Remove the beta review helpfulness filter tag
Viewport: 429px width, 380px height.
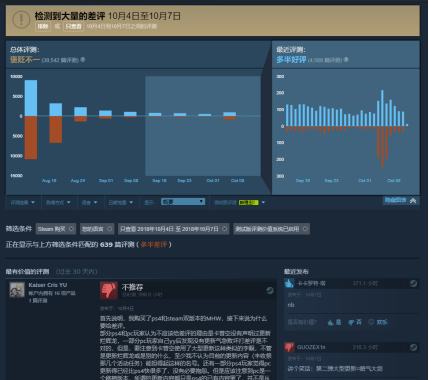[305, 229]
